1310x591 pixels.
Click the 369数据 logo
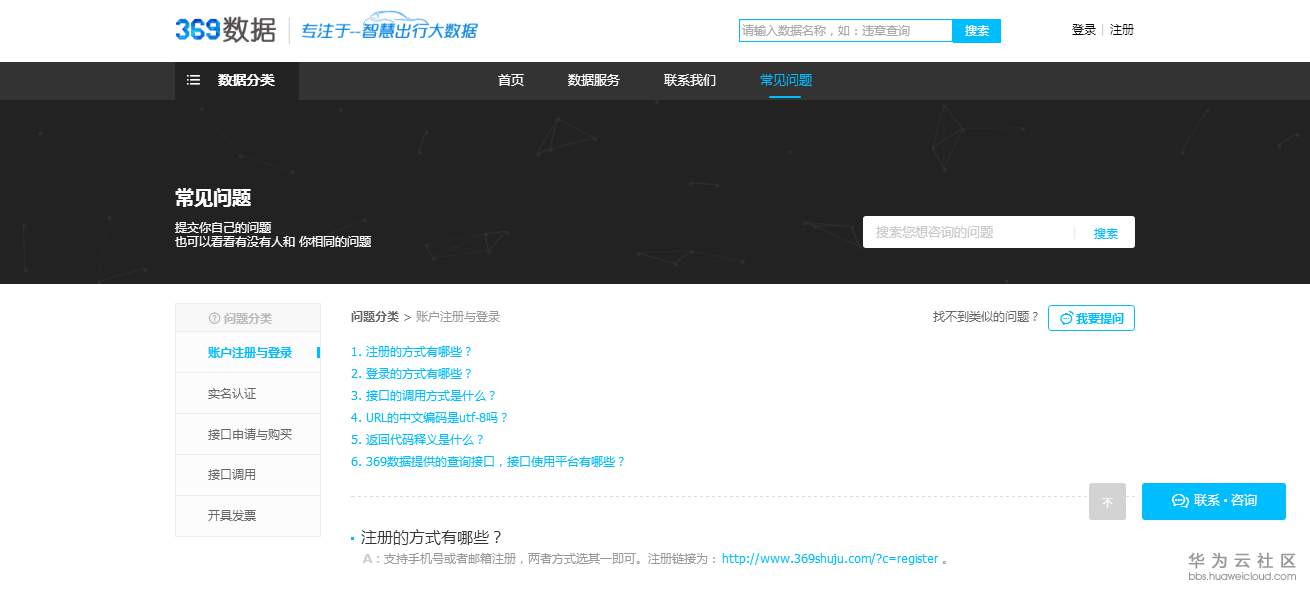pos(225,30)
